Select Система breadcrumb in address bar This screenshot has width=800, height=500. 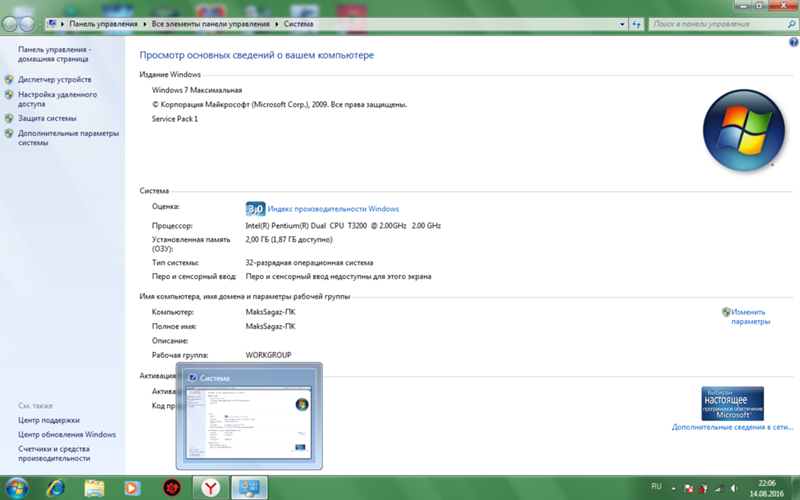[298, 23]
